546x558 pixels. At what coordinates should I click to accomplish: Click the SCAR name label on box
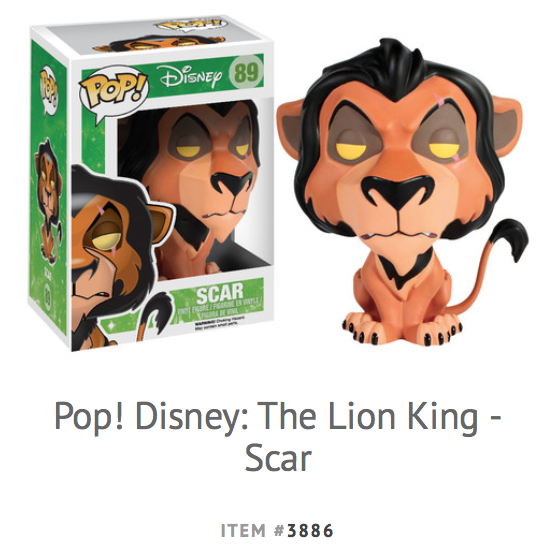[220, 293]
